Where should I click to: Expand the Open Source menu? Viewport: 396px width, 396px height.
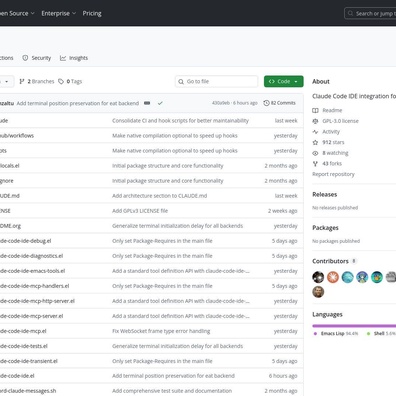[x=17, y=13]
